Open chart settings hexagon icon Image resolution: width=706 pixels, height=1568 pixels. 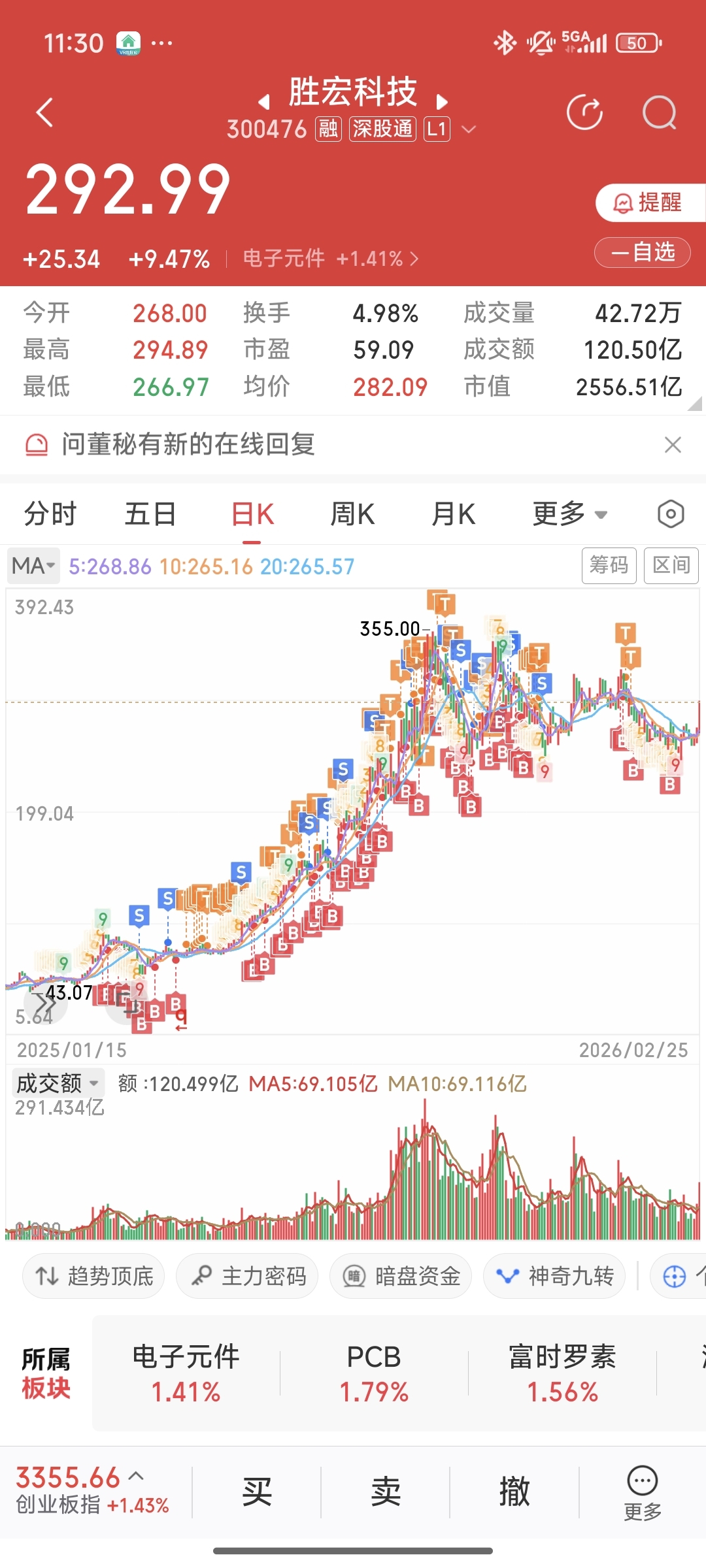click(x=671, y=514)
